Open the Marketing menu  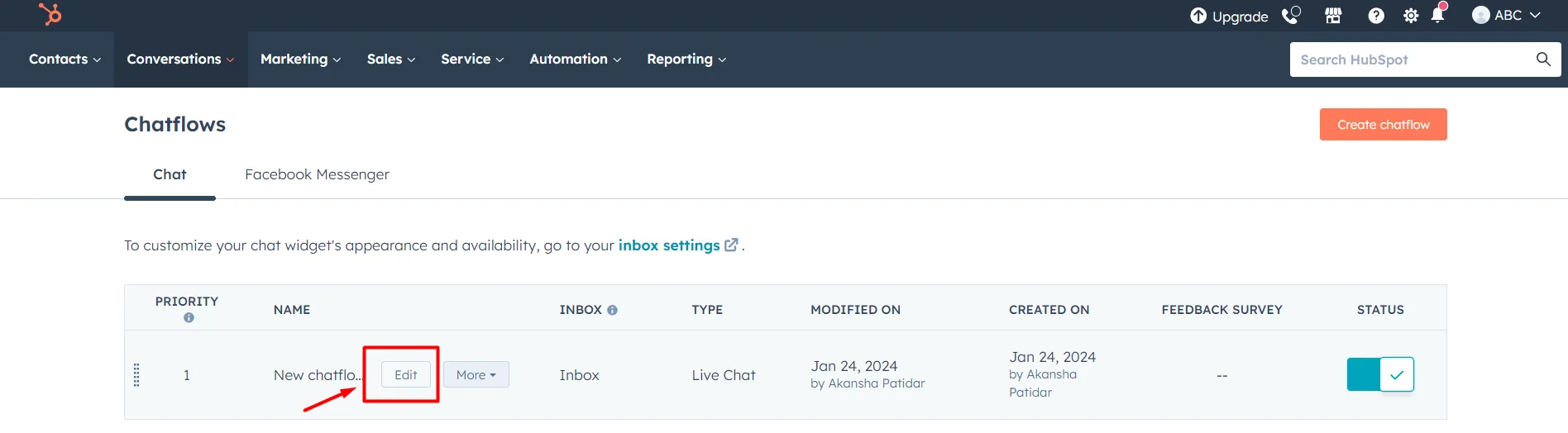[x=300, y=59]
